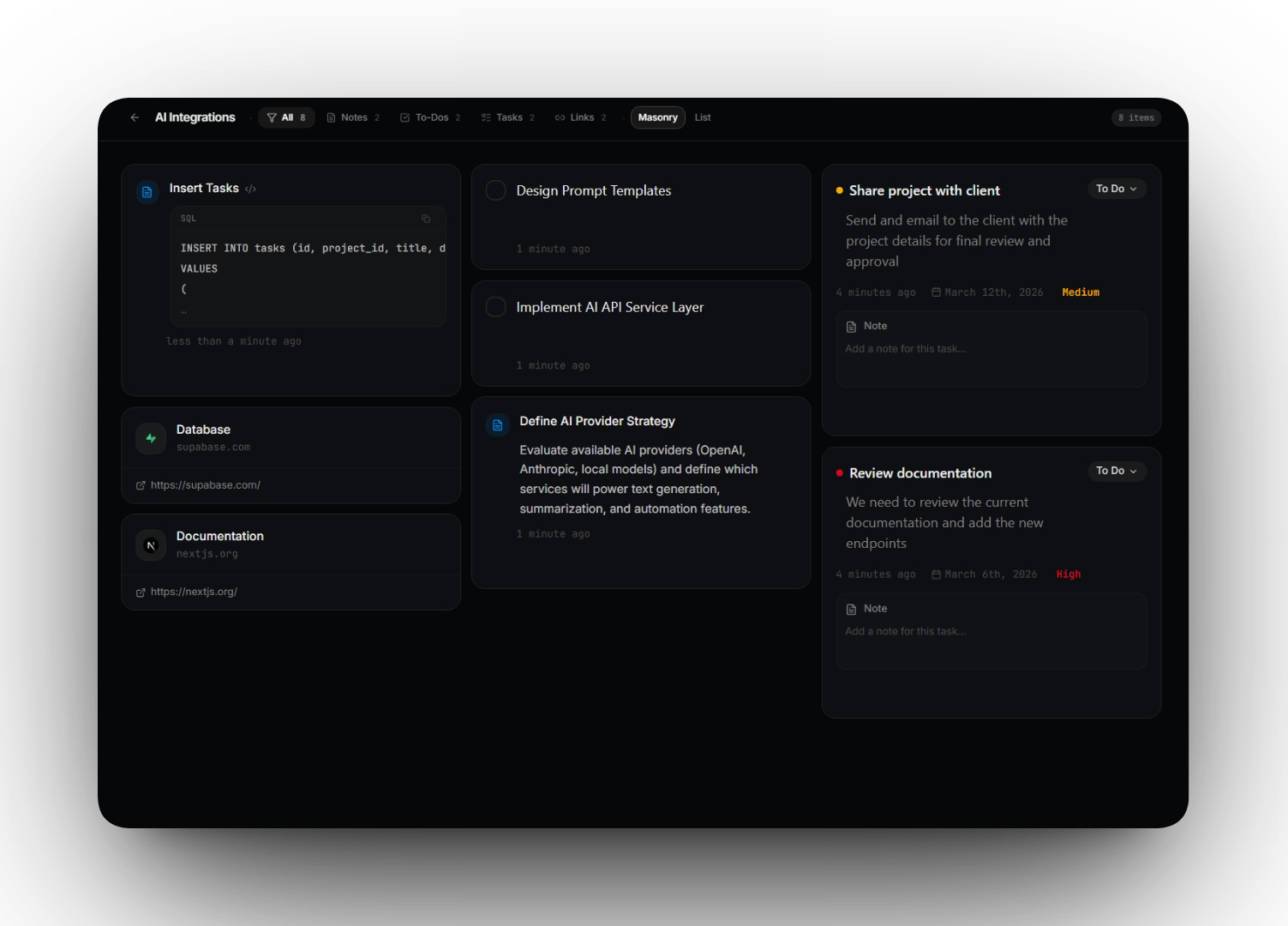Click the Next.js logo icon
This screenshot has height=926, width=1288.
tap(151, 545)
